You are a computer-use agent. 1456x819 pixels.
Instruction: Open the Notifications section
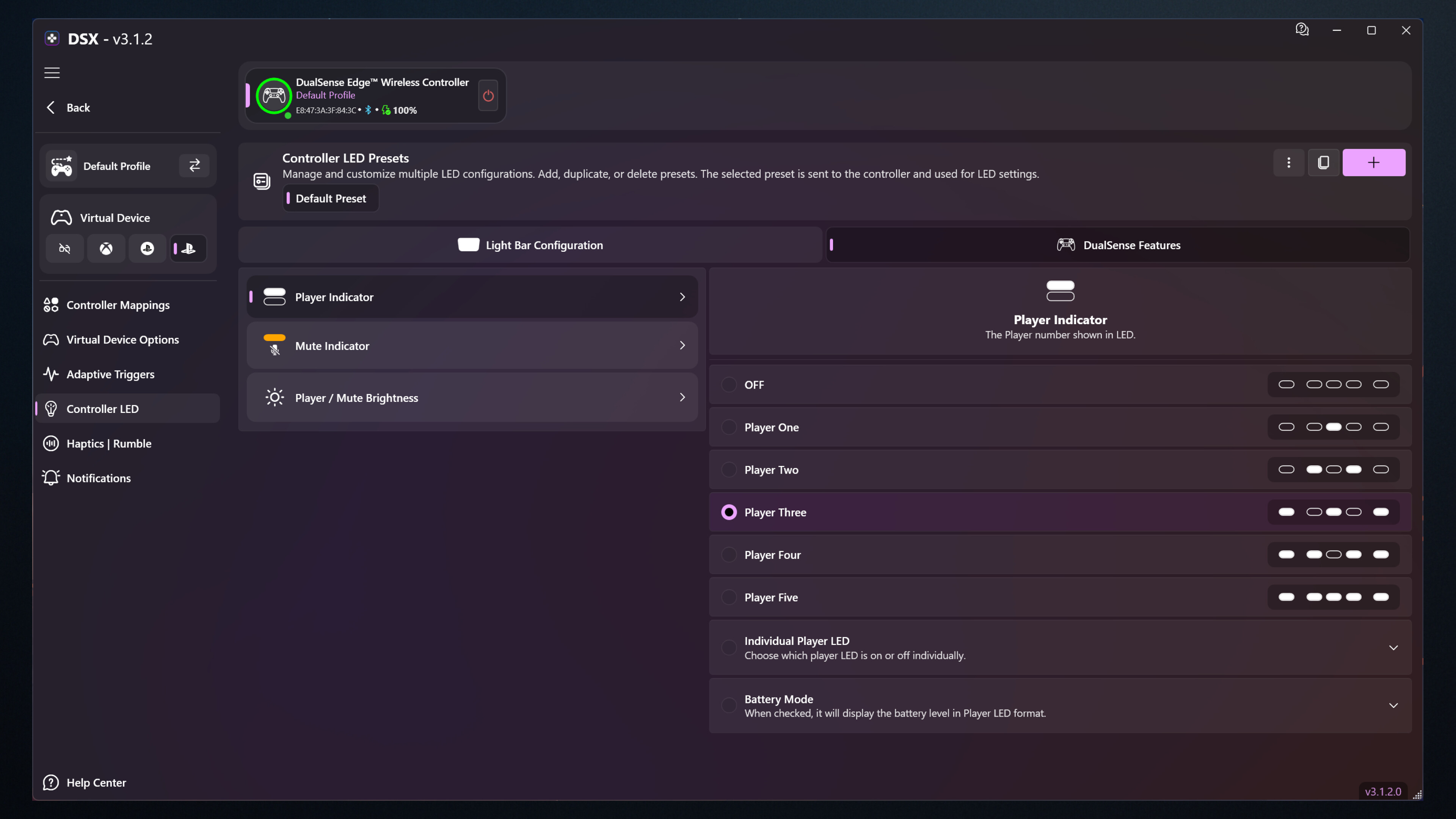[x=98, y=478]
